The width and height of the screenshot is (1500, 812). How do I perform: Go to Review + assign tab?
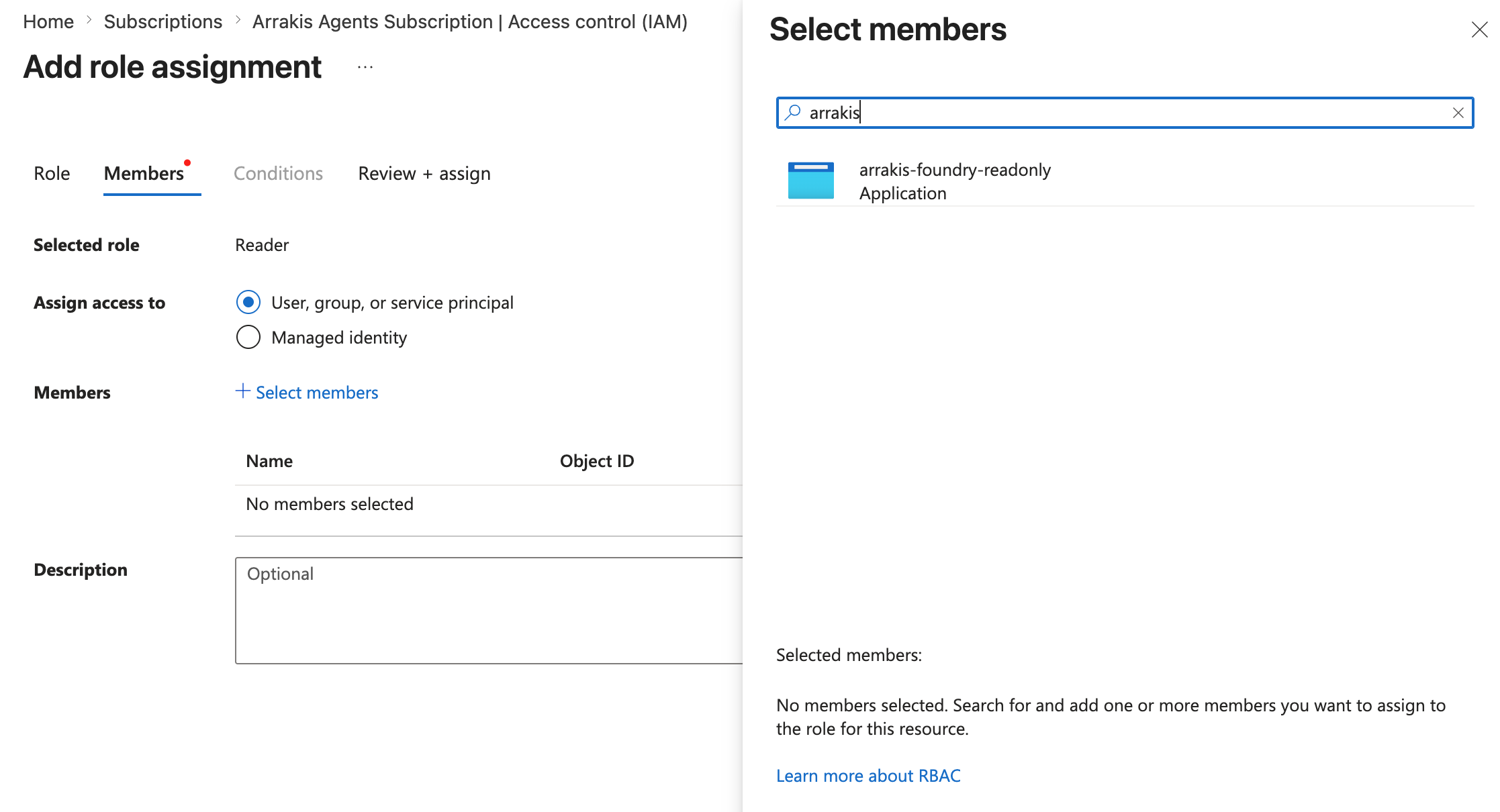pos(424,173)
